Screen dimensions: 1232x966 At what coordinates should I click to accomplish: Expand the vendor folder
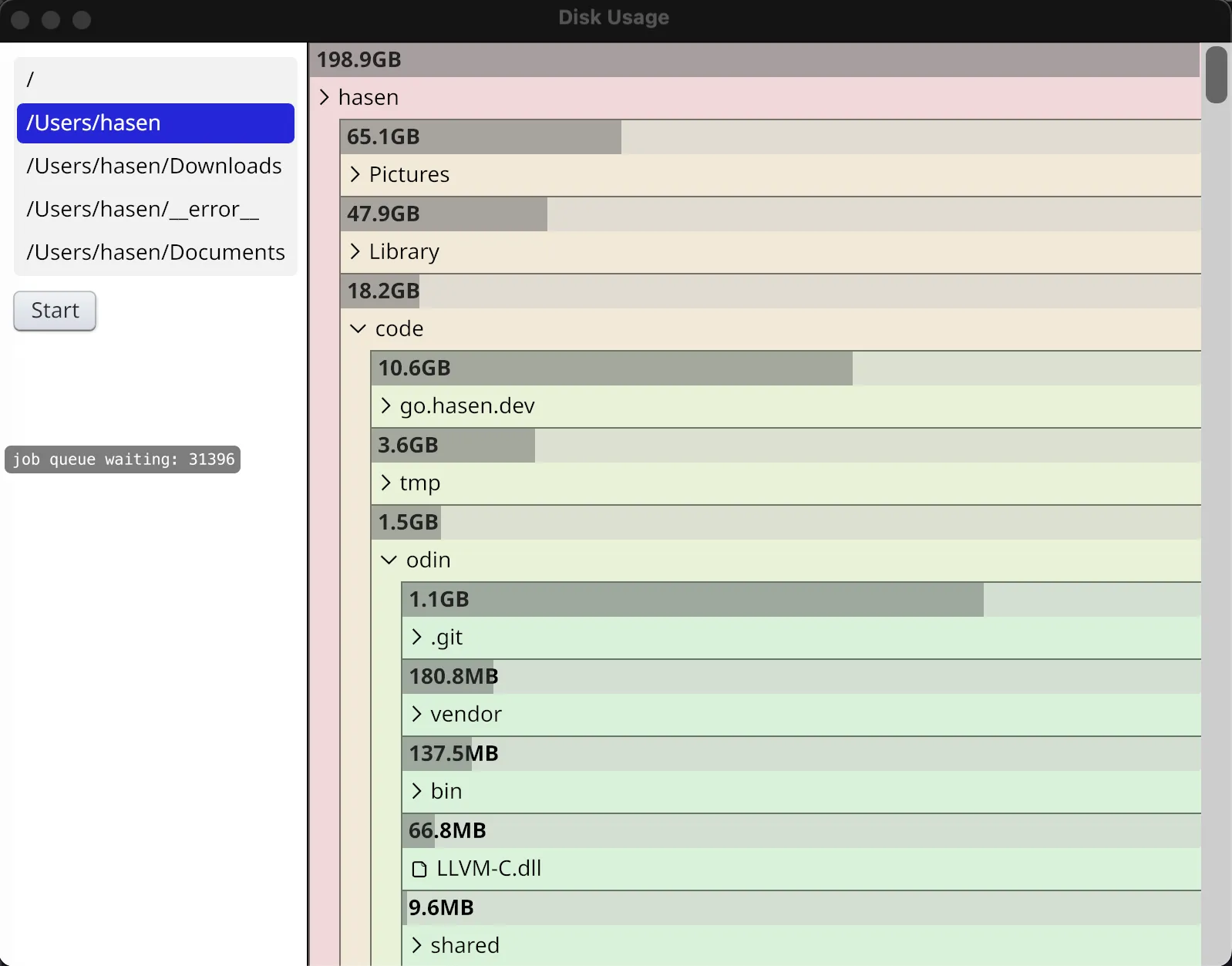click(416, 714)
